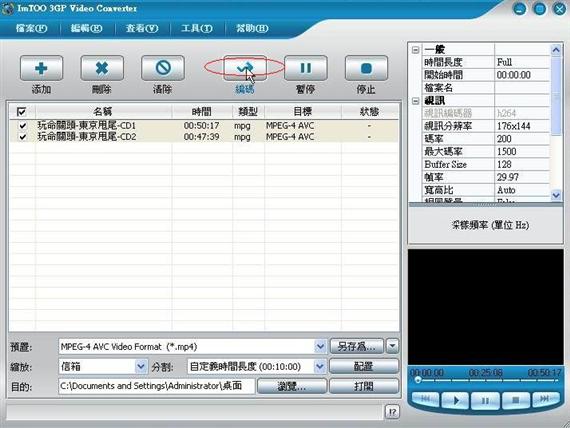Open the 預置 MPEG-4 AVC preset dropdown
Image resolution: width=570 pixels, height=428 pixels.
pyautogui.click(x=320, y=346)
